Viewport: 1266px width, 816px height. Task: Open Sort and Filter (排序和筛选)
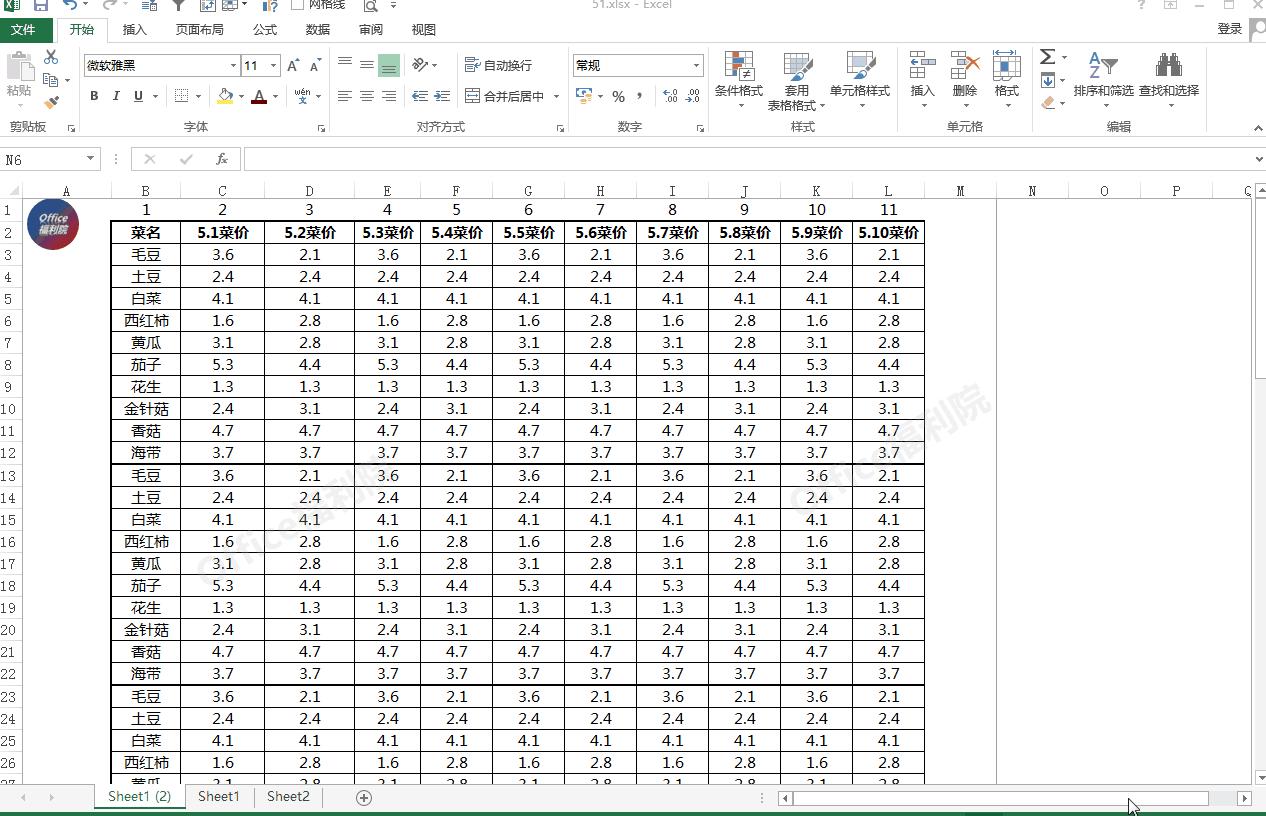coord(1103,78)
